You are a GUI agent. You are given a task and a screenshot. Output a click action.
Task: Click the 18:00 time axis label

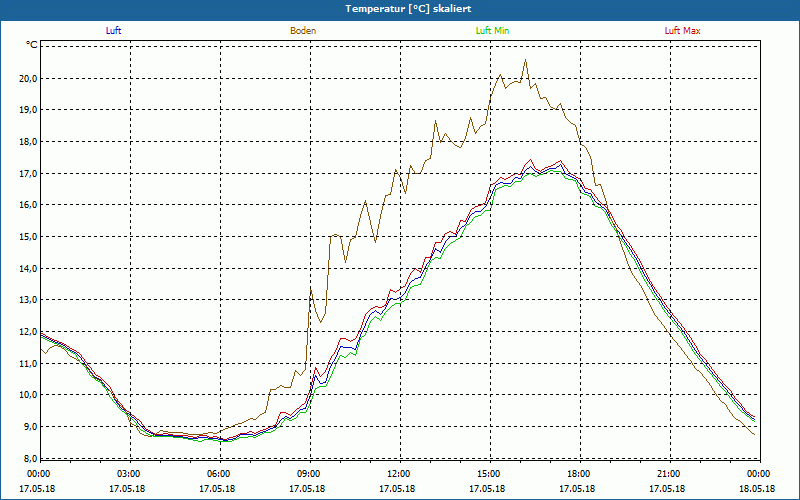pos(580,474)
